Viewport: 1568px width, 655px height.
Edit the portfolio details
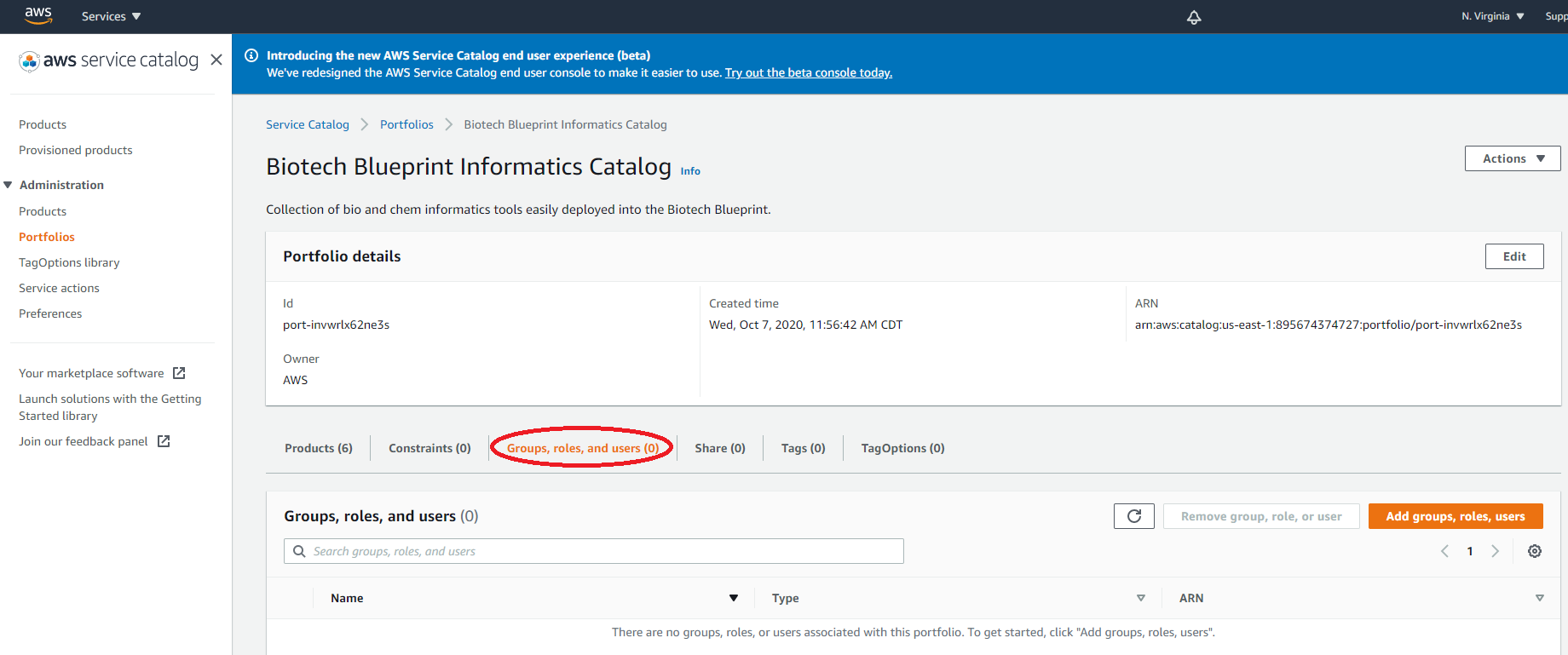pyautogui.click(x=1514, y=256)
